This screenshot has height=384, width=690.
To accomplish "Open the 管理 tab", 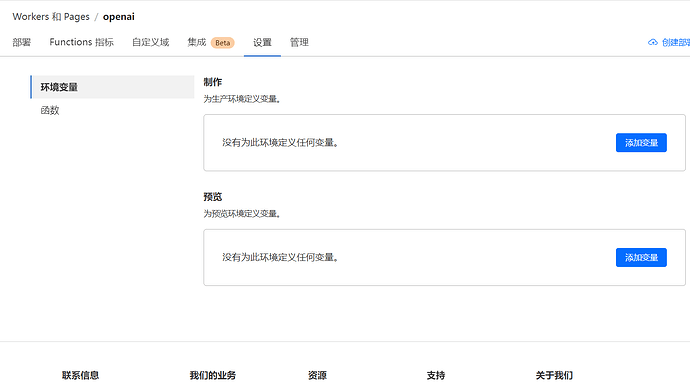I will tap(299, 42).
